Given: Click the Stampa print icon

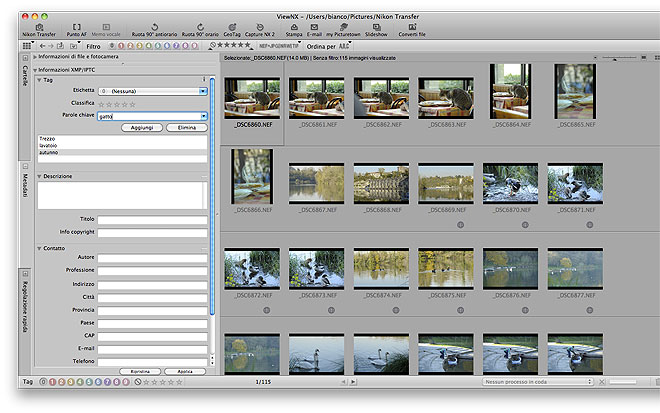Looking at the screenshot, I should [x=294, y=27].
